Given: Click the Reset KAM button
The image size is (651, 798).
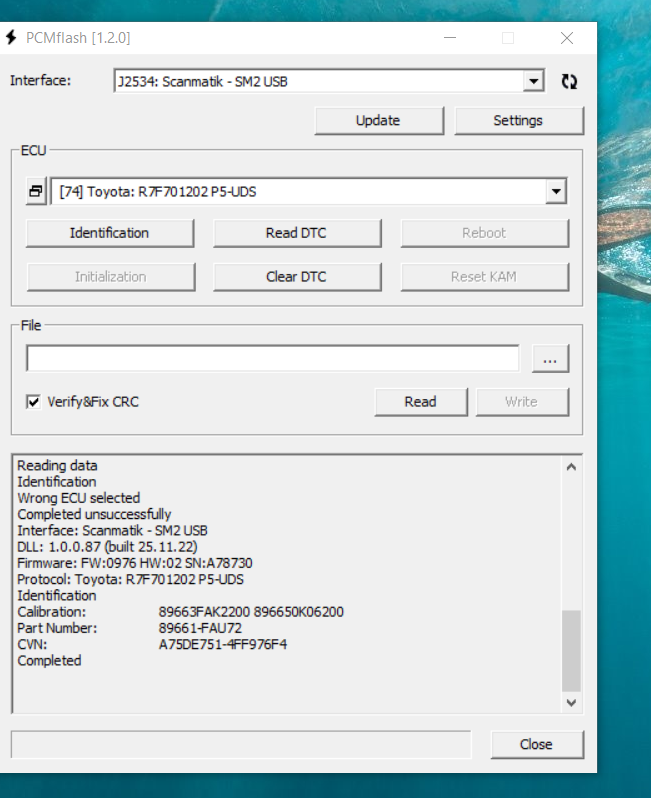Looking at the screenshot, I should [485, 277].
